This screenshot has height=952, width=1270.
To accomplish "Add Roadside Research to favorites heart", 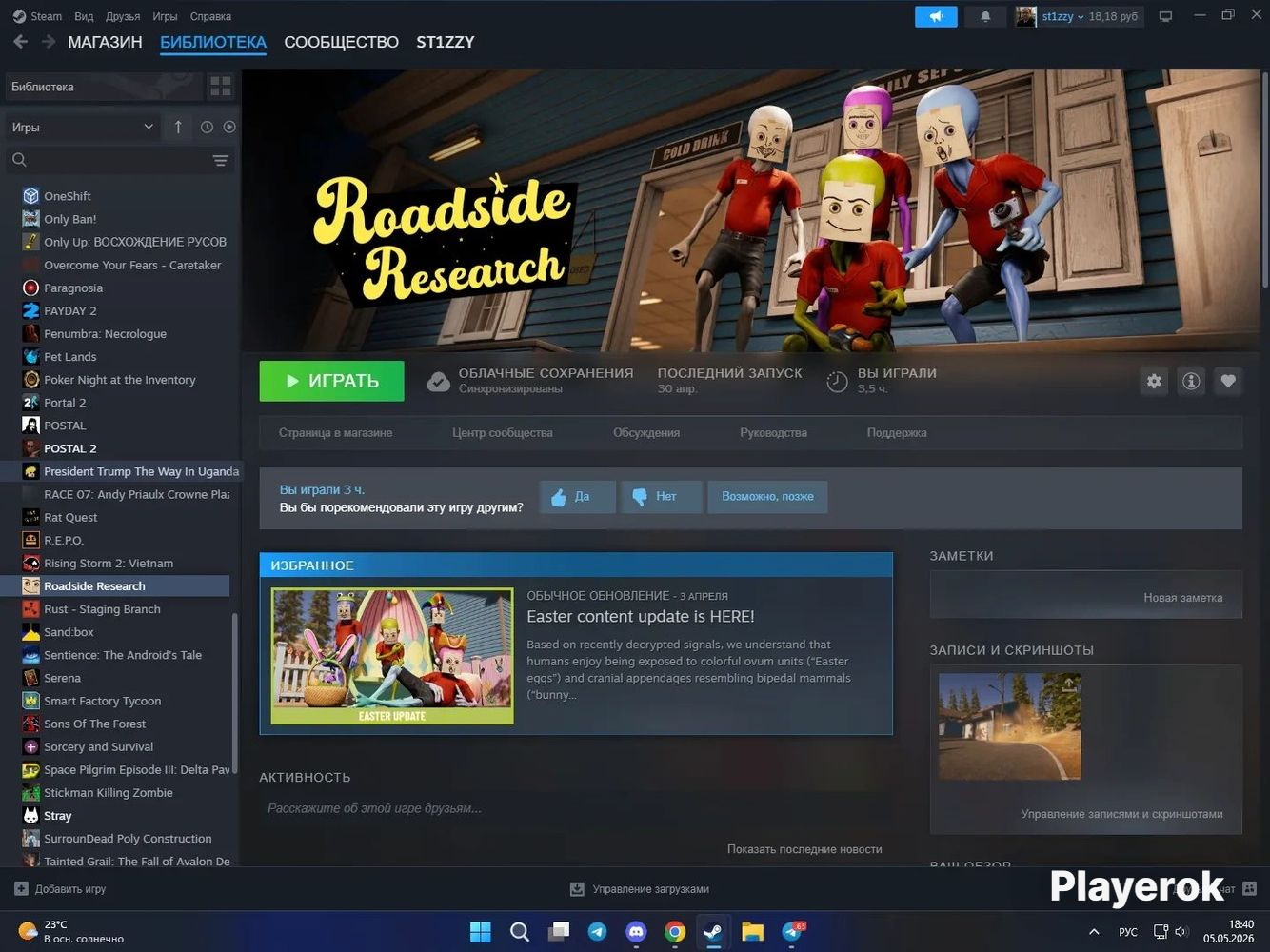I will 1228,381.
